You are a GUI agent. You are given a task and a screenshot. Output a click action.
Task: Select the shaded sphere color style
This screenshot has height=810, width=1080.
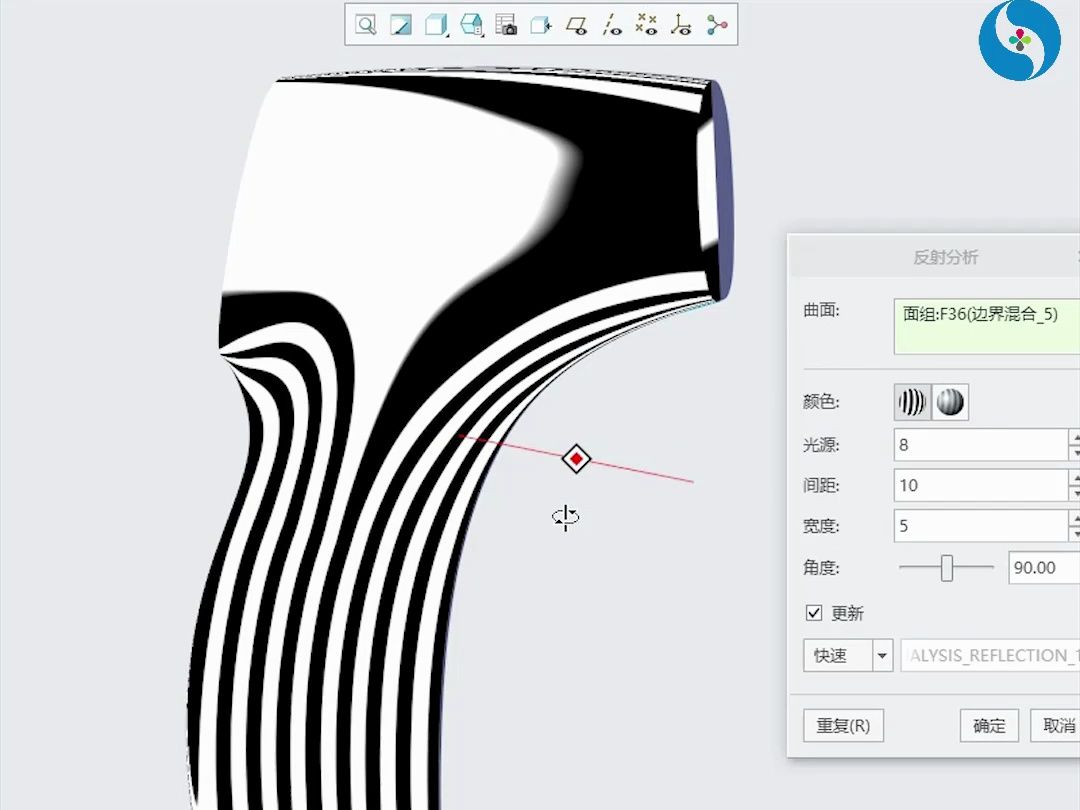click(x=949, y=402)
